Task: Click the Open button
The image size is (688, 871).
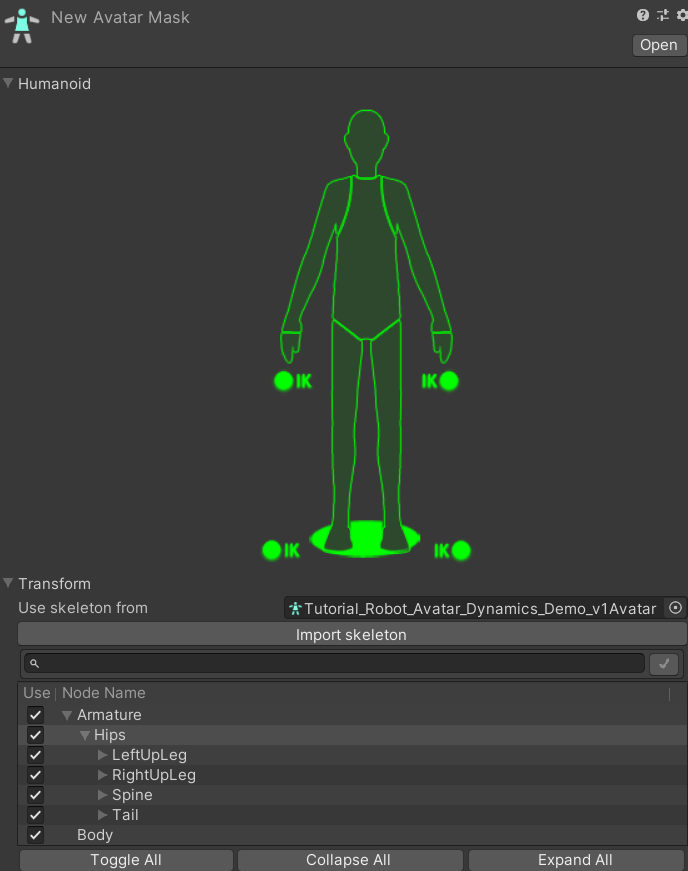Action: [659, 45]
